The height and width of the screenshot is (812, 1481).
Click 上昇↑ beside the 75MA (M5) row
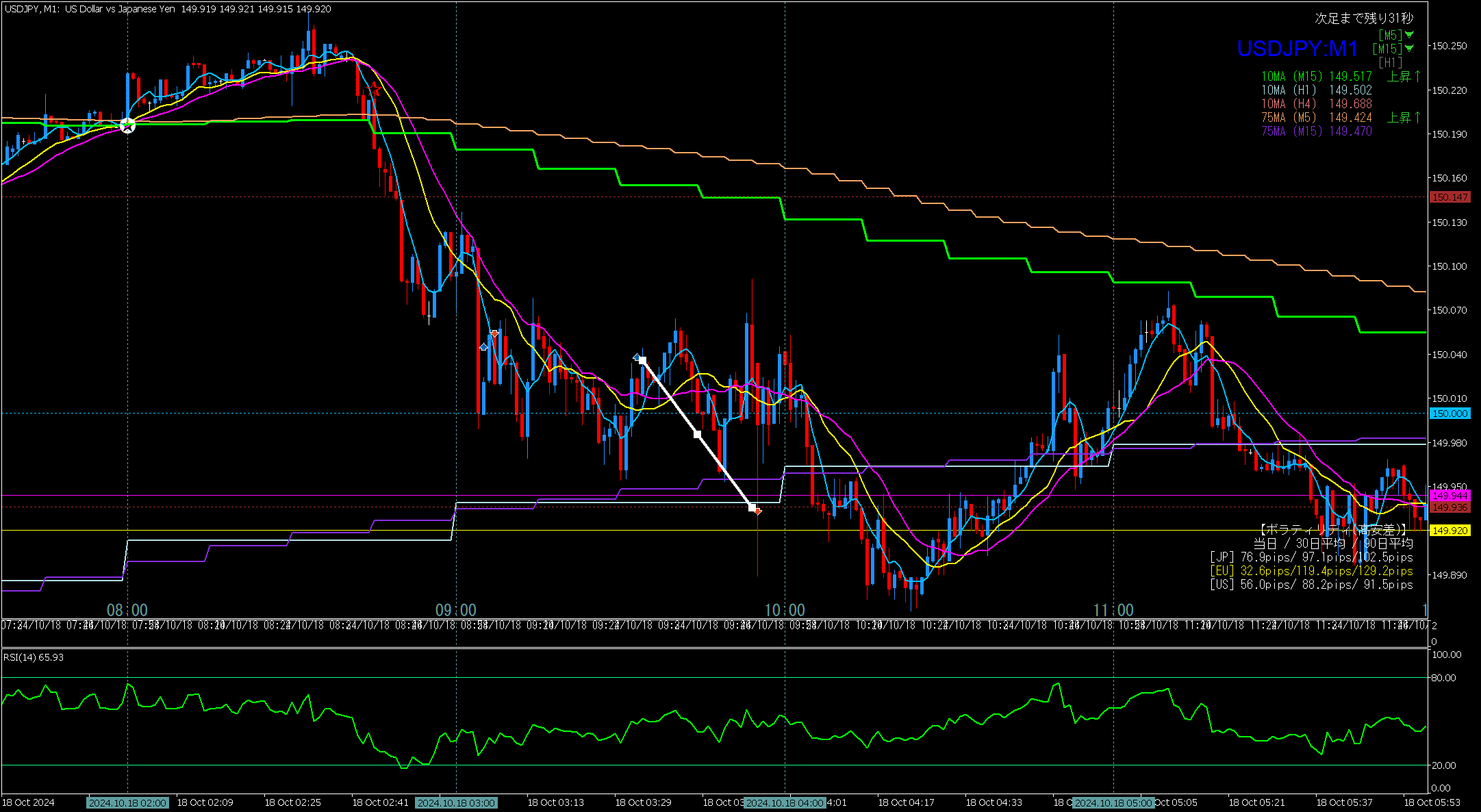pos(1404,118)
